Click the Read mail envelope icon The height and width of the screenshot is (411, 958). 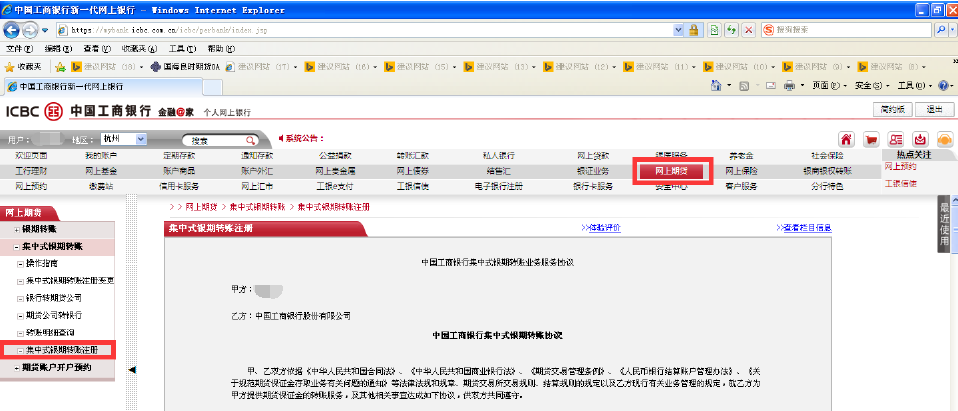click(770, 86)
